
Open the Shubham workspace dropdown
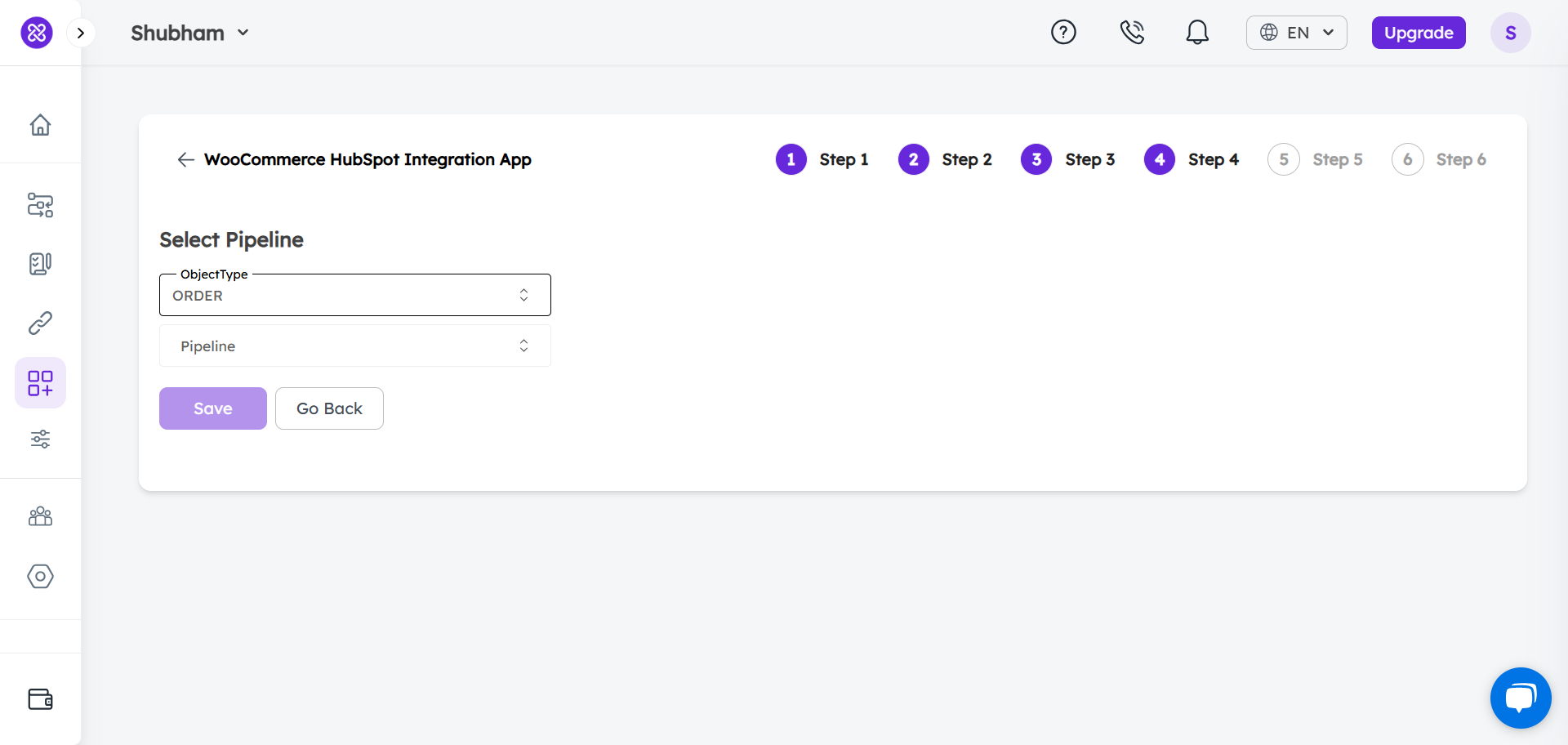coord(189,33)
